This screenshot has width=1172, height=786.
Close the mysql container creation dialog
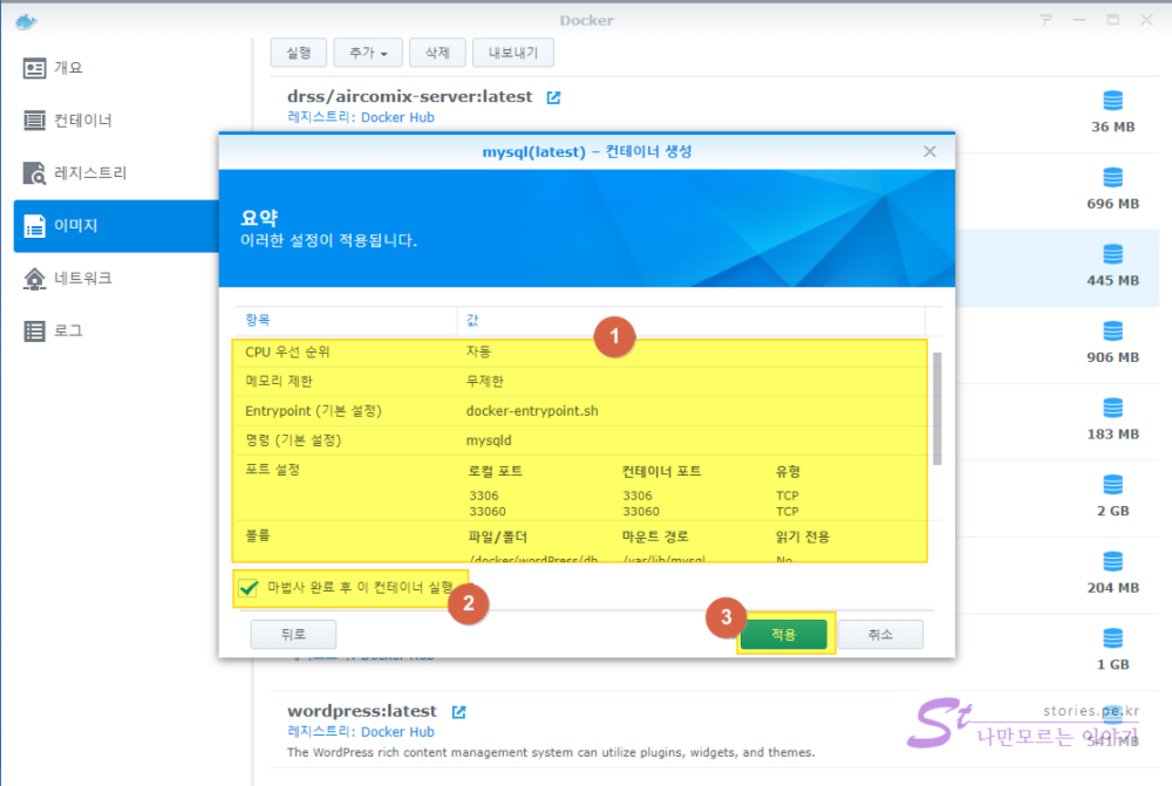tap(929, 152)
